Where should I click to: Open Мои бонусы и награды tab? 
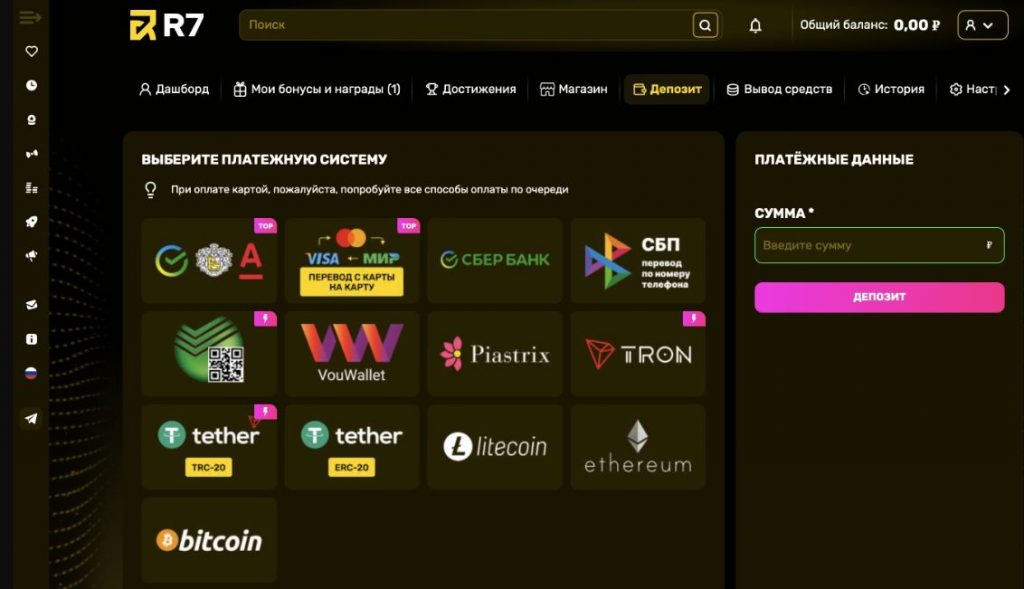pos(317,89)
